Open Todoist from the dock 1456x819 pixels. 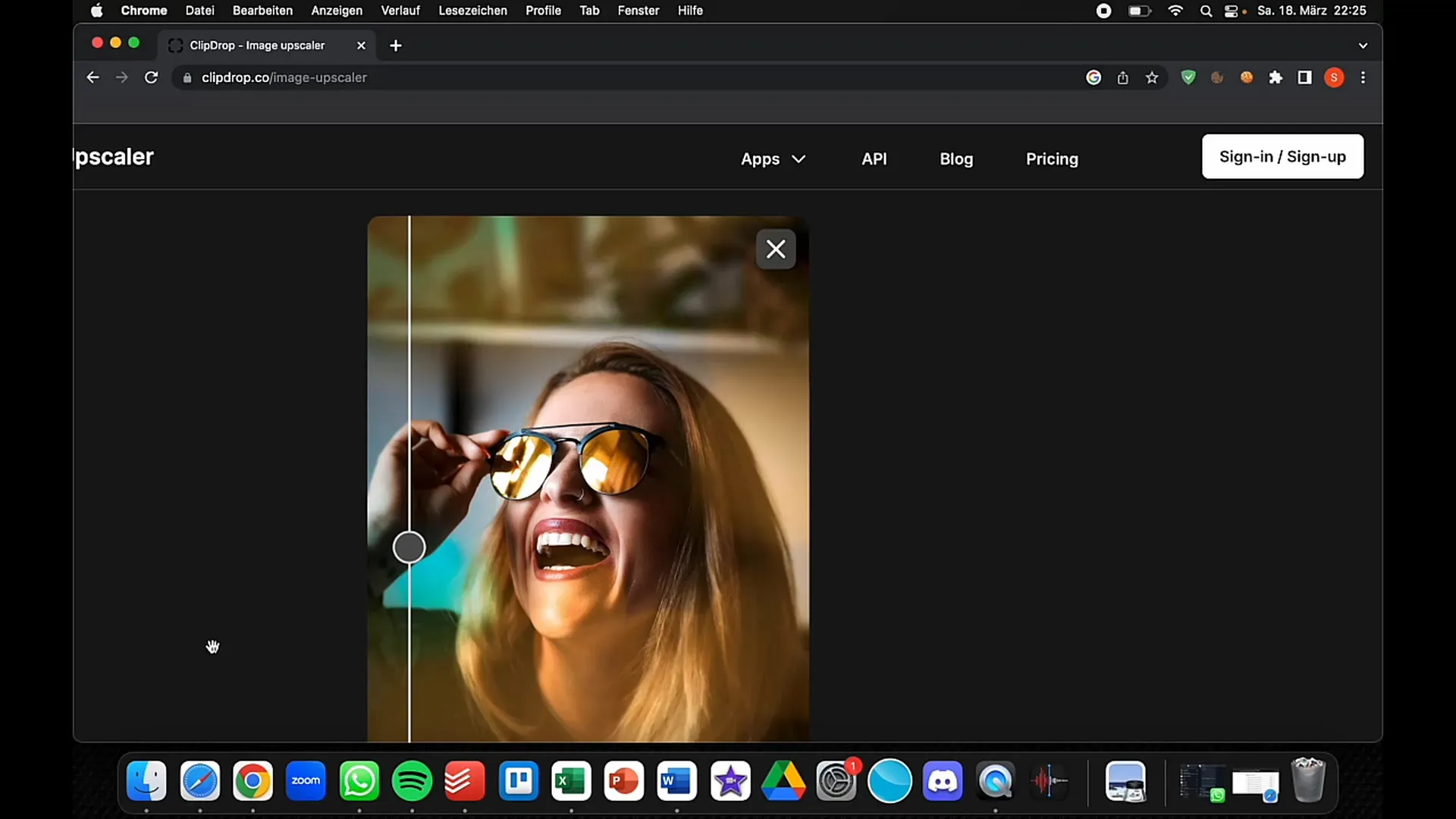(465, 781)
